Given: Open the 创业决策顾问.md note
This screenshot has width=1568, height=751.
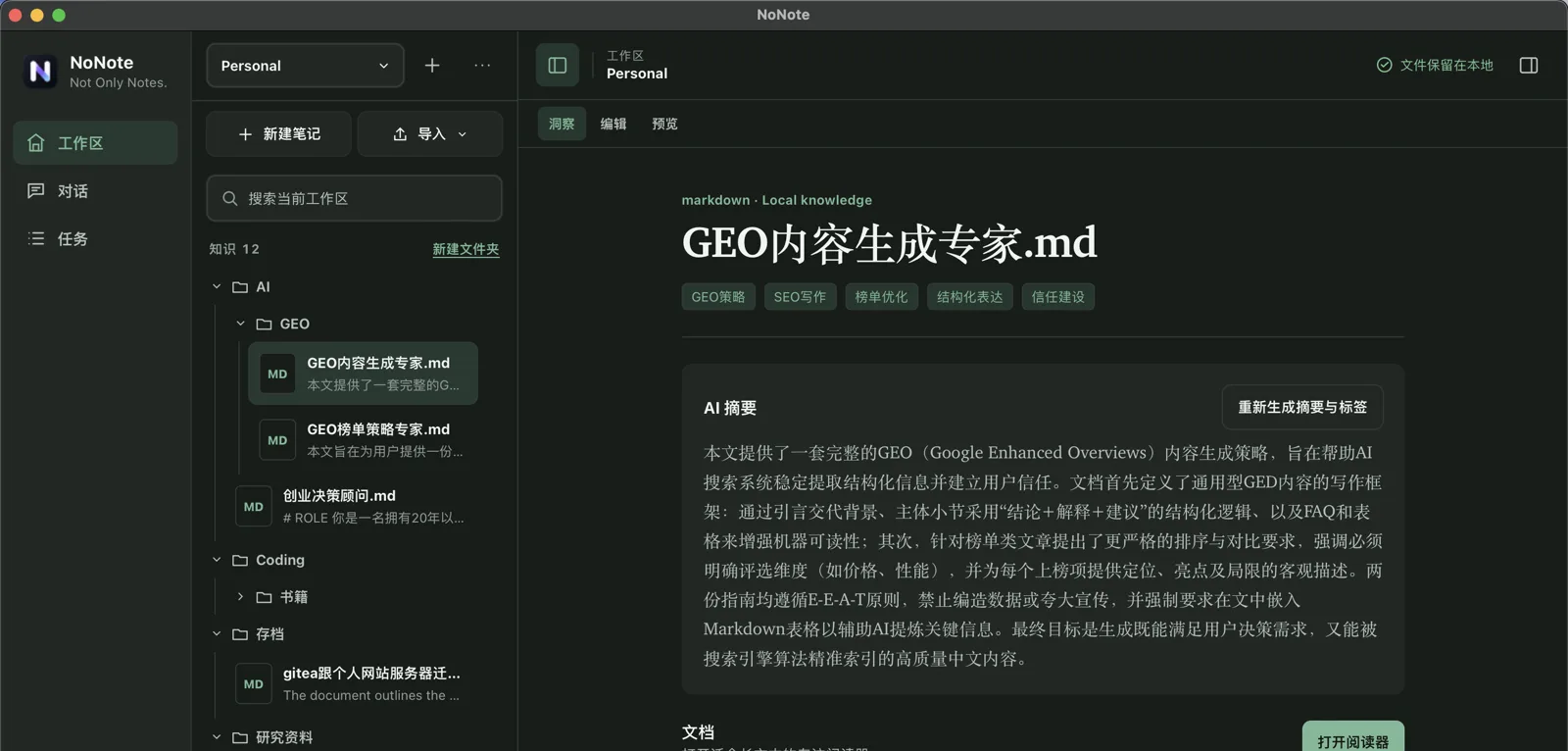Looking at the screenshot, I should [351, 507].
